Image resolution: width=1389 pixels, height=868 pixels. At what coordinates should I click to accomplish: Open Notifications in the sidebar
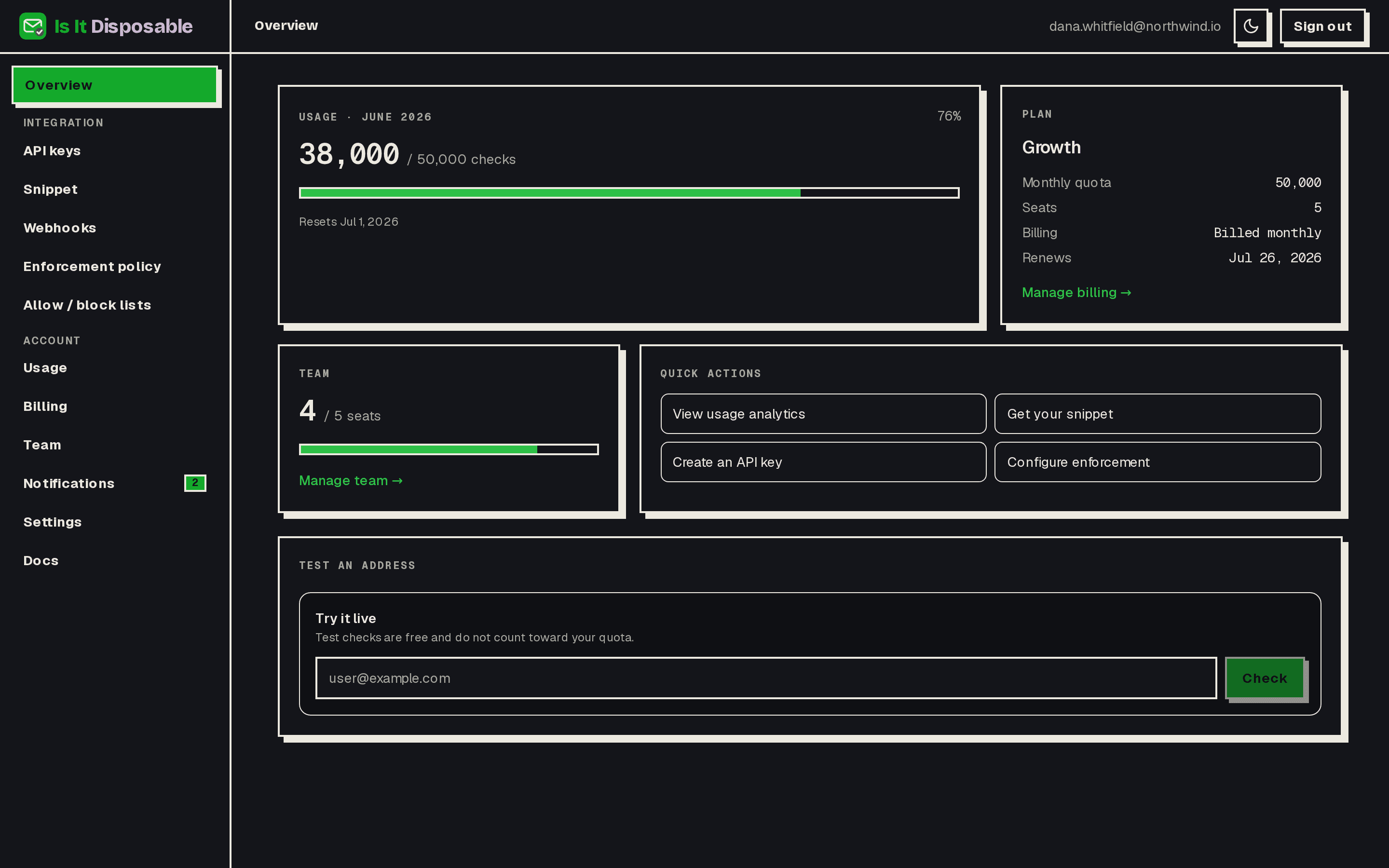pyautogui.click(x=114, y=483)
